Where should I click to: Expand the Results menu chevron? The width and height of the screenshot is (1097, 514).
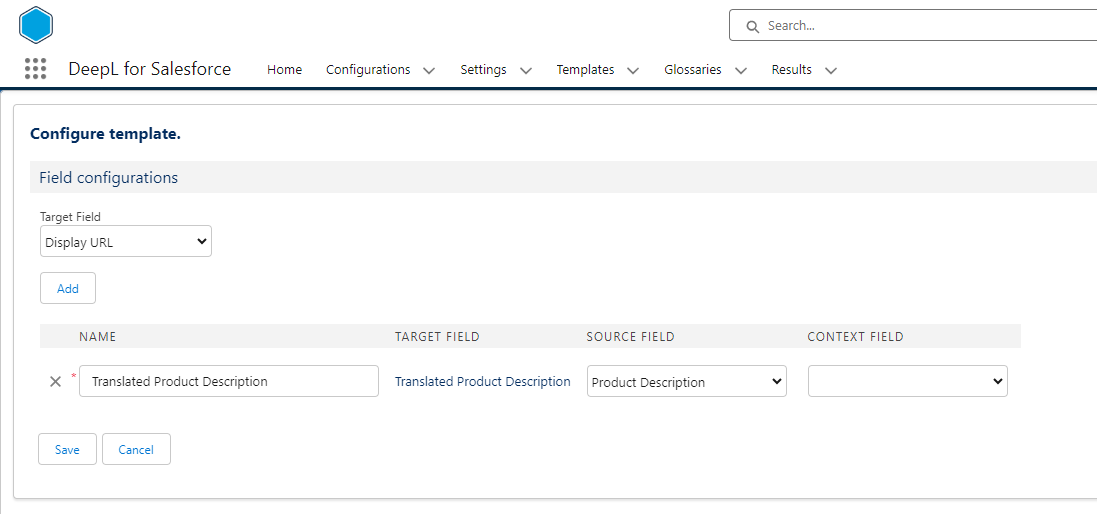[830, 70]
